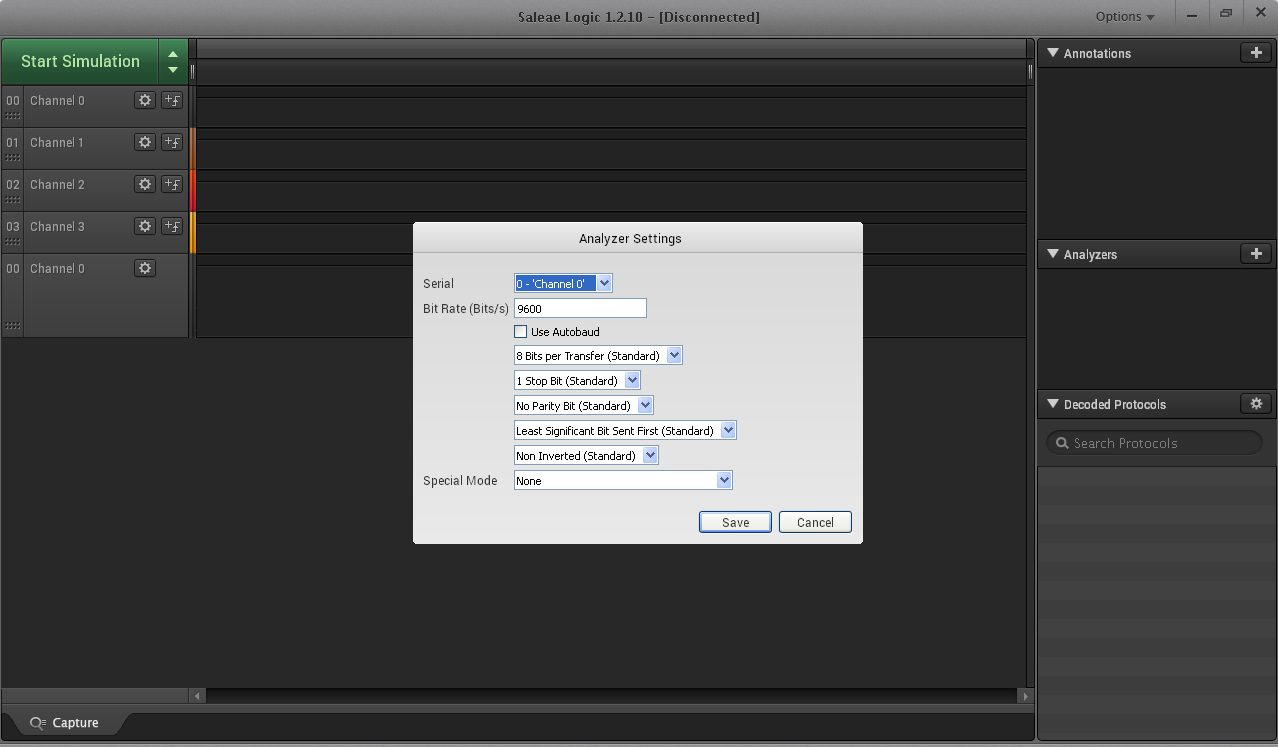Click the Channel 1 label

(57, 142)
